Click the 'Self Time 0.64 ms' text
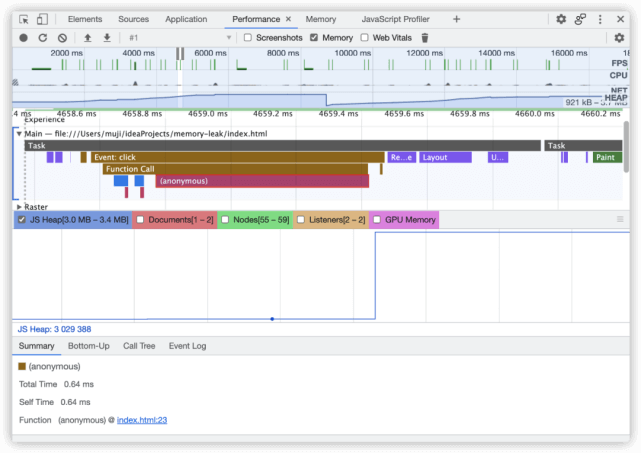This screenshot has height=453, width=641. click(x=55, y=402)
